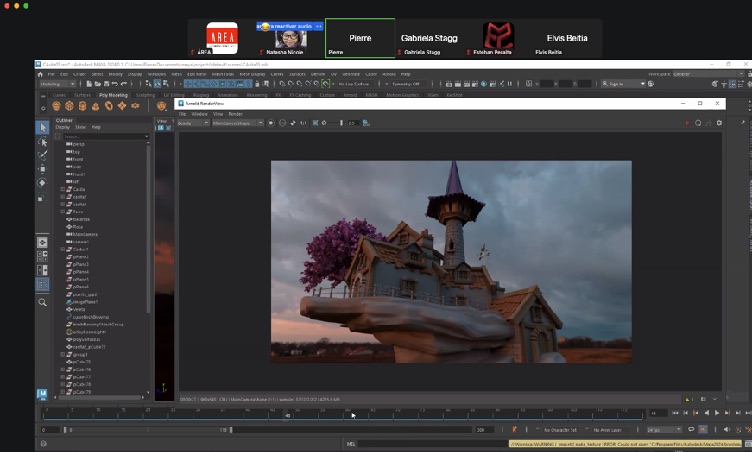Click the Undo arrow icon
Screen dimensions: 752x452
click(115, 84)
